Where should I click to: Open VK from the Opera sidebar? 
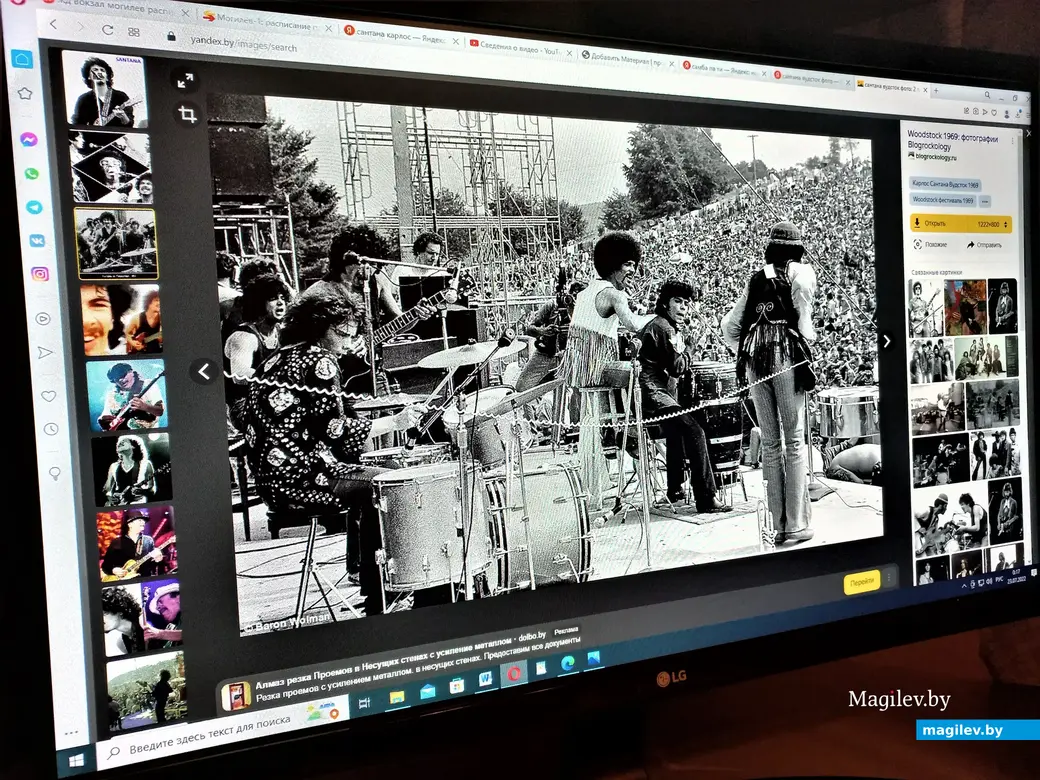pos(37,240)
